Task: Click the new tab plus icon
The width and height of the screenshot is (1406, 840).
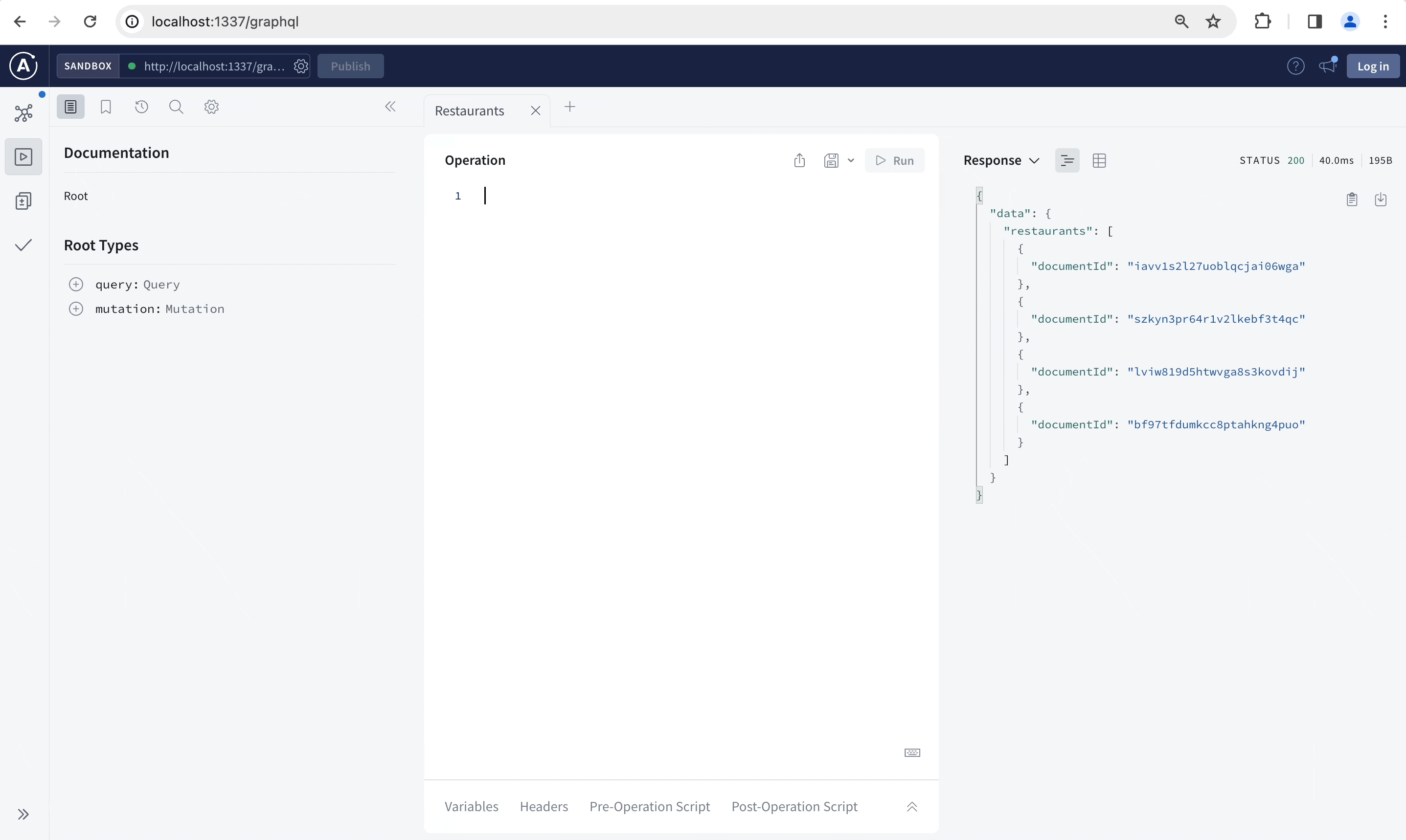Action: (568, 109)
